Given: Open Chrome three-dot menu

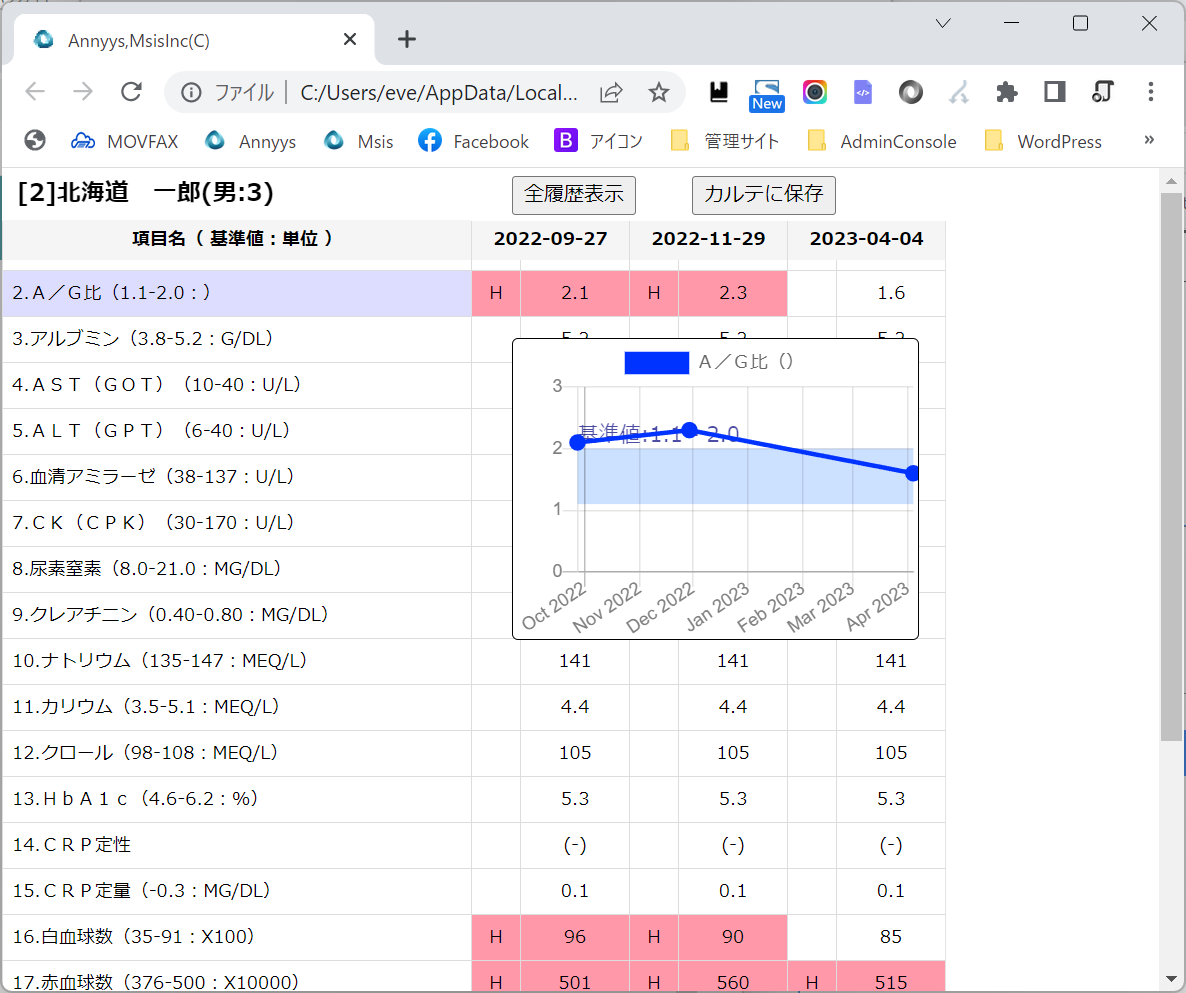Looking at the screenshot, I should click(x=1150, y=92).
